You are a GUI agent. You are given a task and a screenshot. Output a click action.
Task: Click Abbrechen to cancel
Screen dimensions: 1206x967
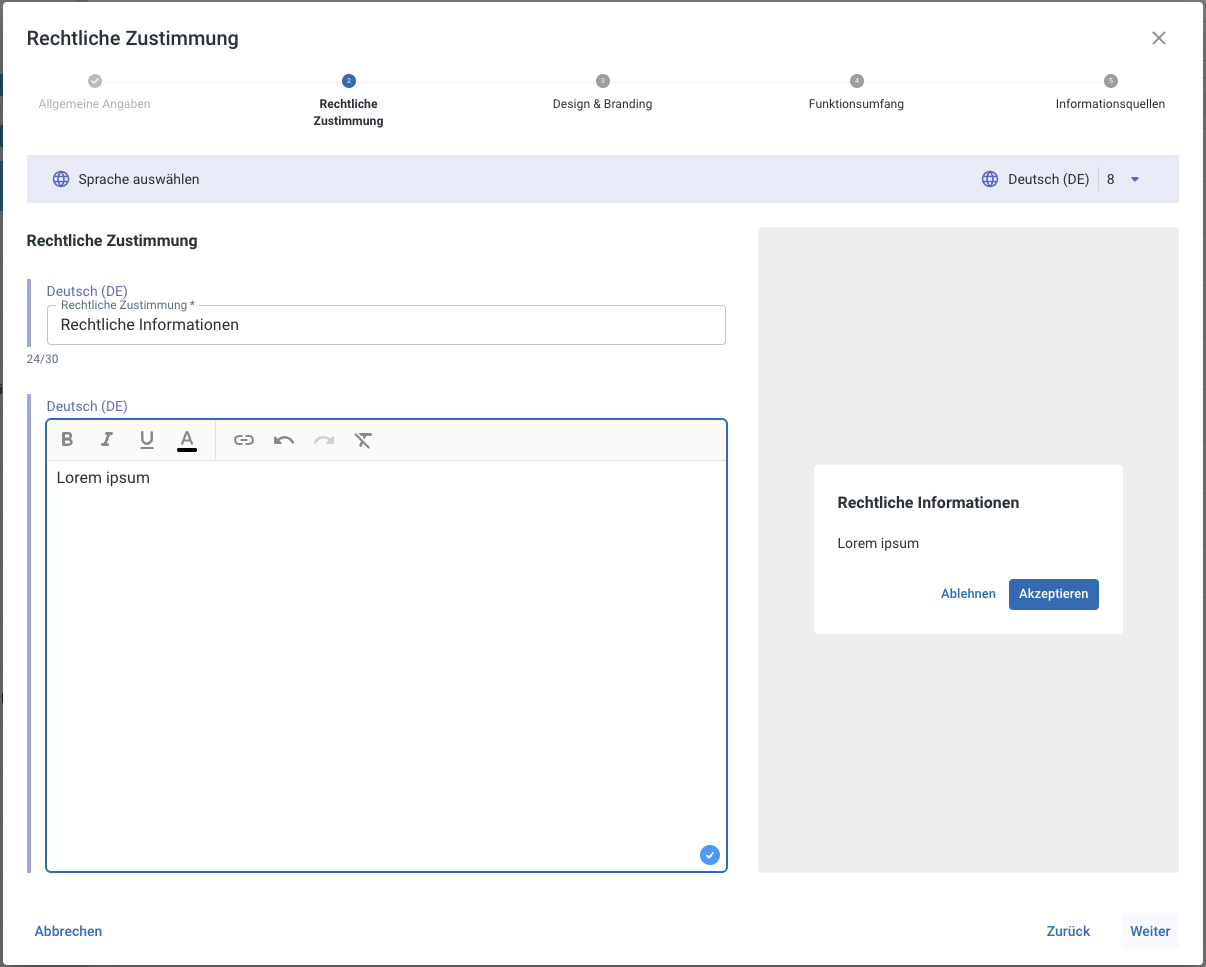pyautogui.click(x=68, y=931)
